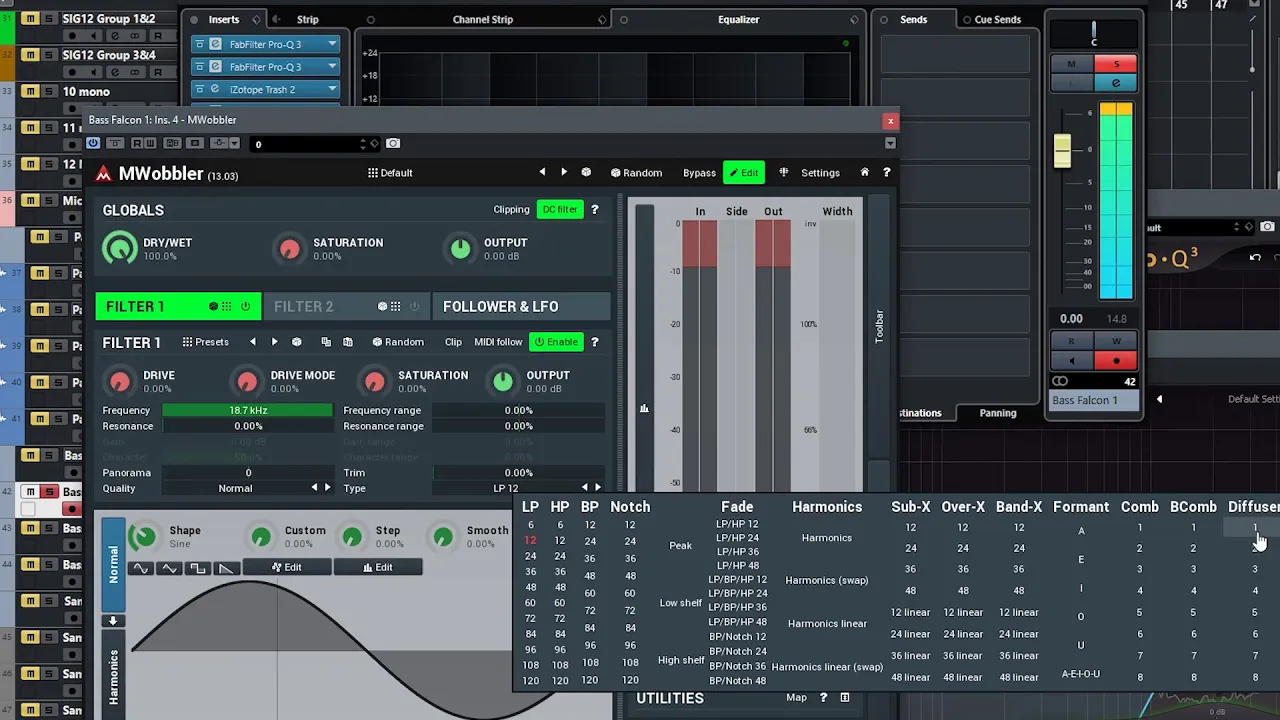Open Default preset selector

(390, 173)
